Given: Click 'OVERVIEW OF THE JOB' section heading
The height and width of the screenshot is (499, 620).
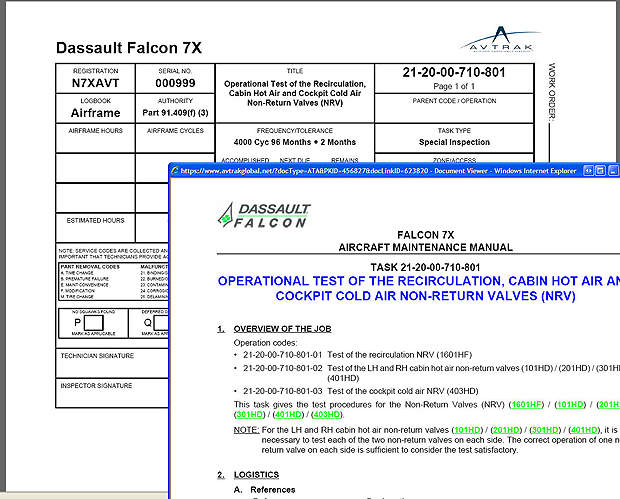Looking at the screenshot, I should pyautogui.click(x=282, y=329).
